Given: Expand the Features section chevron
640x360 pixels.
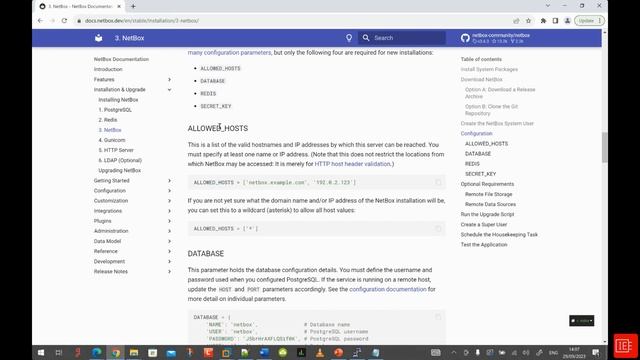Looking at the screenshot, I should (169, 79).
